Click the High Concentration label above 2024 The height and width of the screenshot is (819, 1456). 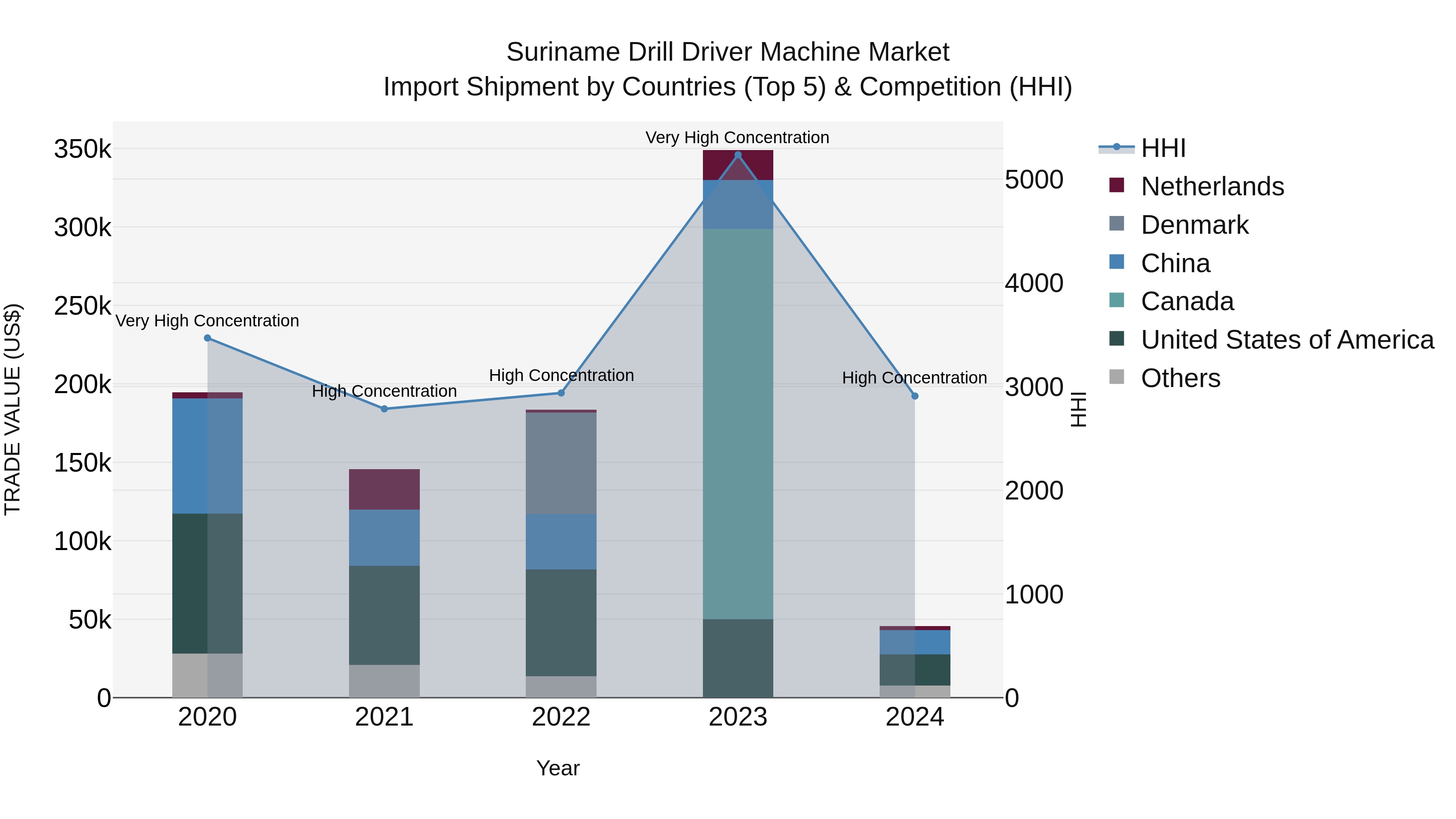click(x=915, y=378)
